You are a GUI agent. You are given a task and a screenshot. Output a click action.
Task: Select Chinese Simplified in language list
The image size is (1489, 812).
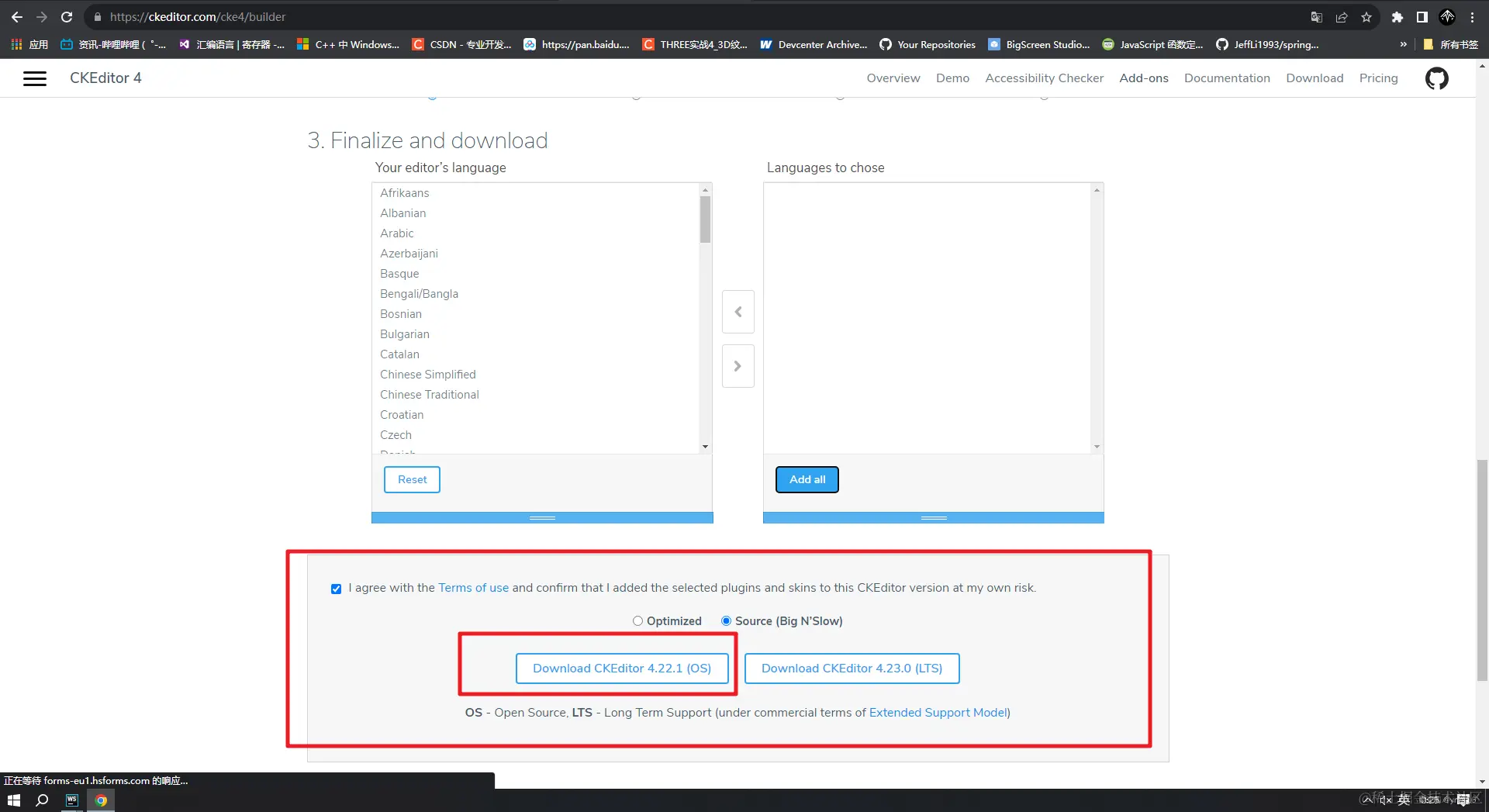428,375
